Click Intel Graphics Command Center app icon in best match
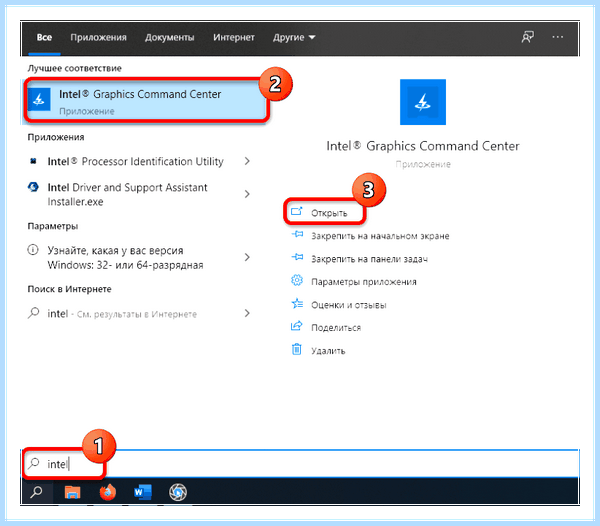Image resolution: width=600 pixels, height=526 pixels. click(x=39, y=100)
